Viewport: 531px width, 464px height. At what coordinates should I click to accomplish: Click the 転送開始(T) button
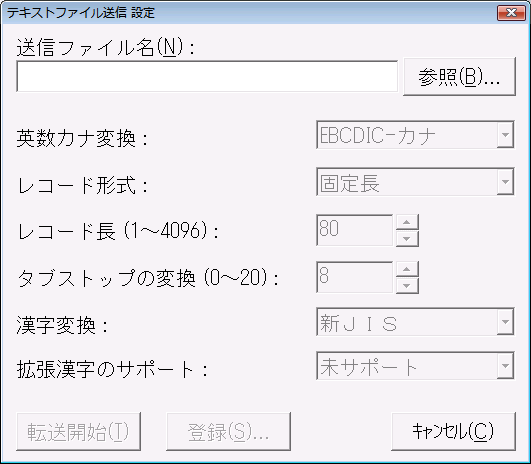pos(78,431)
